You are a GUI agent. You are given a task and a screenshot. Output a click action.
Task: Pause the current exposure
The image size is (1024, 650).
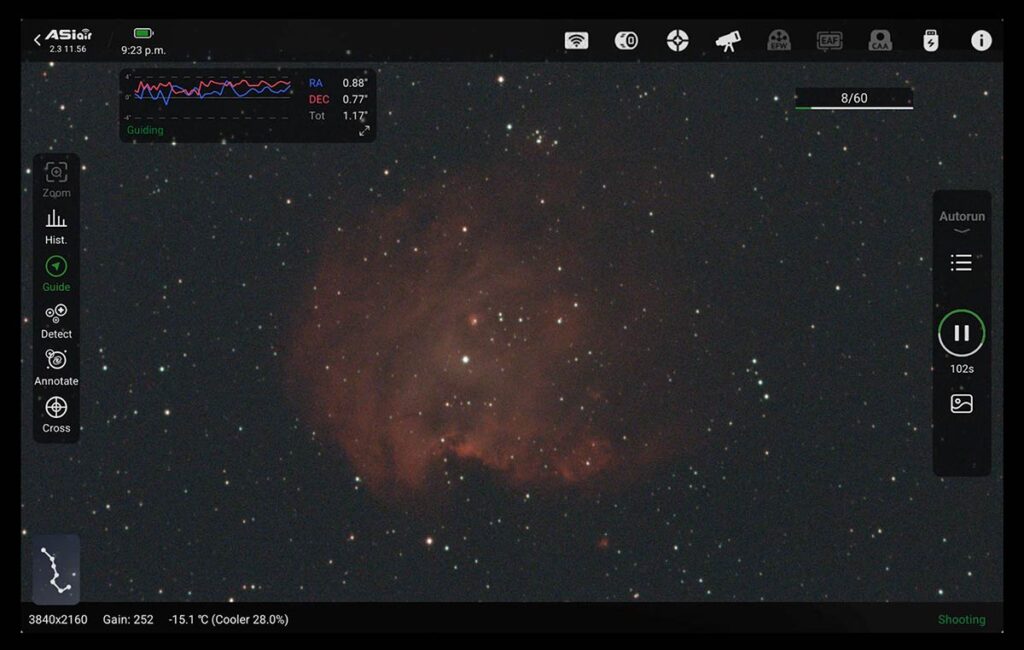coord(960,334)
